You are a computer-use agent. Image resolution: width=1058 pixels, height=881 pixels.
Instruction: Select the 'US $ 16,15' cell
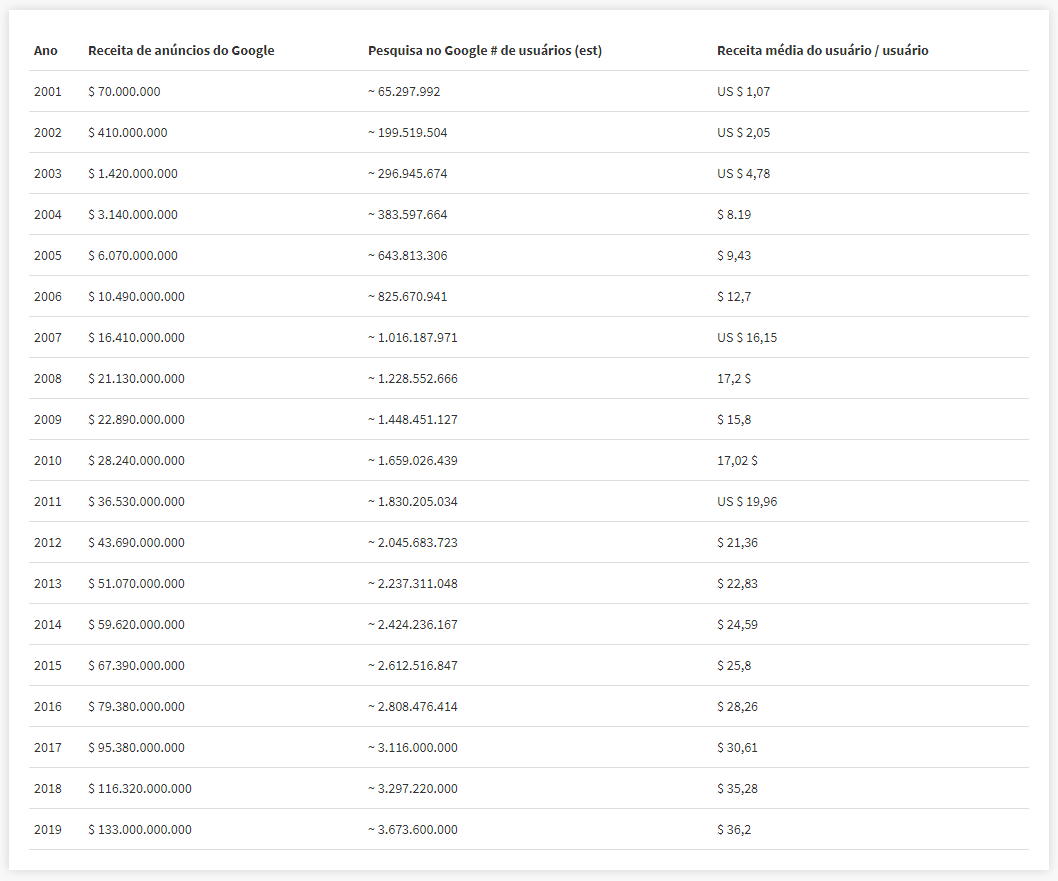tap(747, 338)
